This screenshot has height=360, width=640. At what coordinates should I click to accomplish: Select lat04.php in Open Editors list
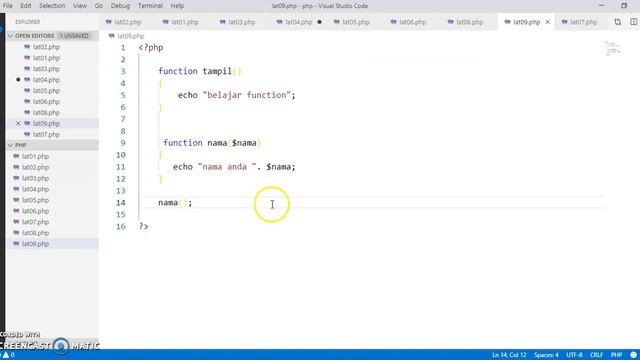click(x=46, y=80)
